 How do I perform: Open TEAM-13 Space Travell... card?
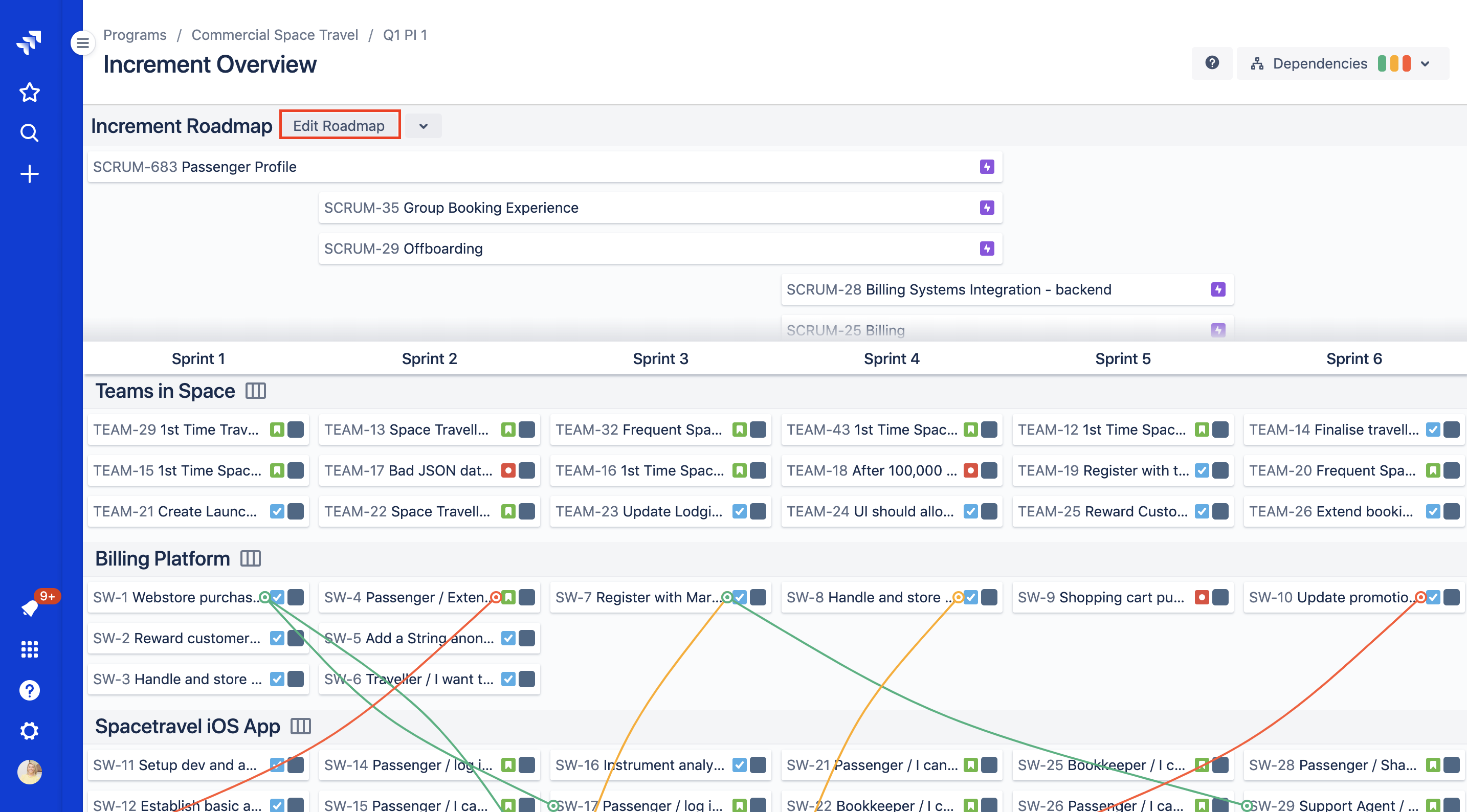click(x=429, y=430)
